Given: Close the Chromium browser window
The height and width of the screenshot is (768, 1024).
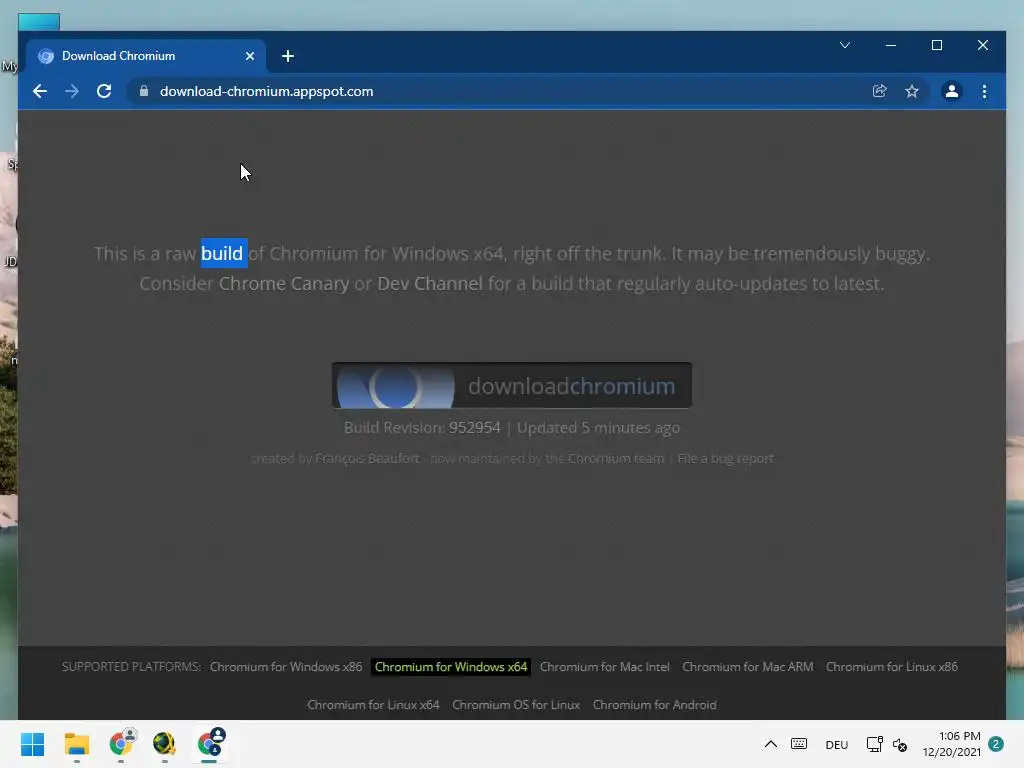Looking at the screenshot, I should [982, 45].
